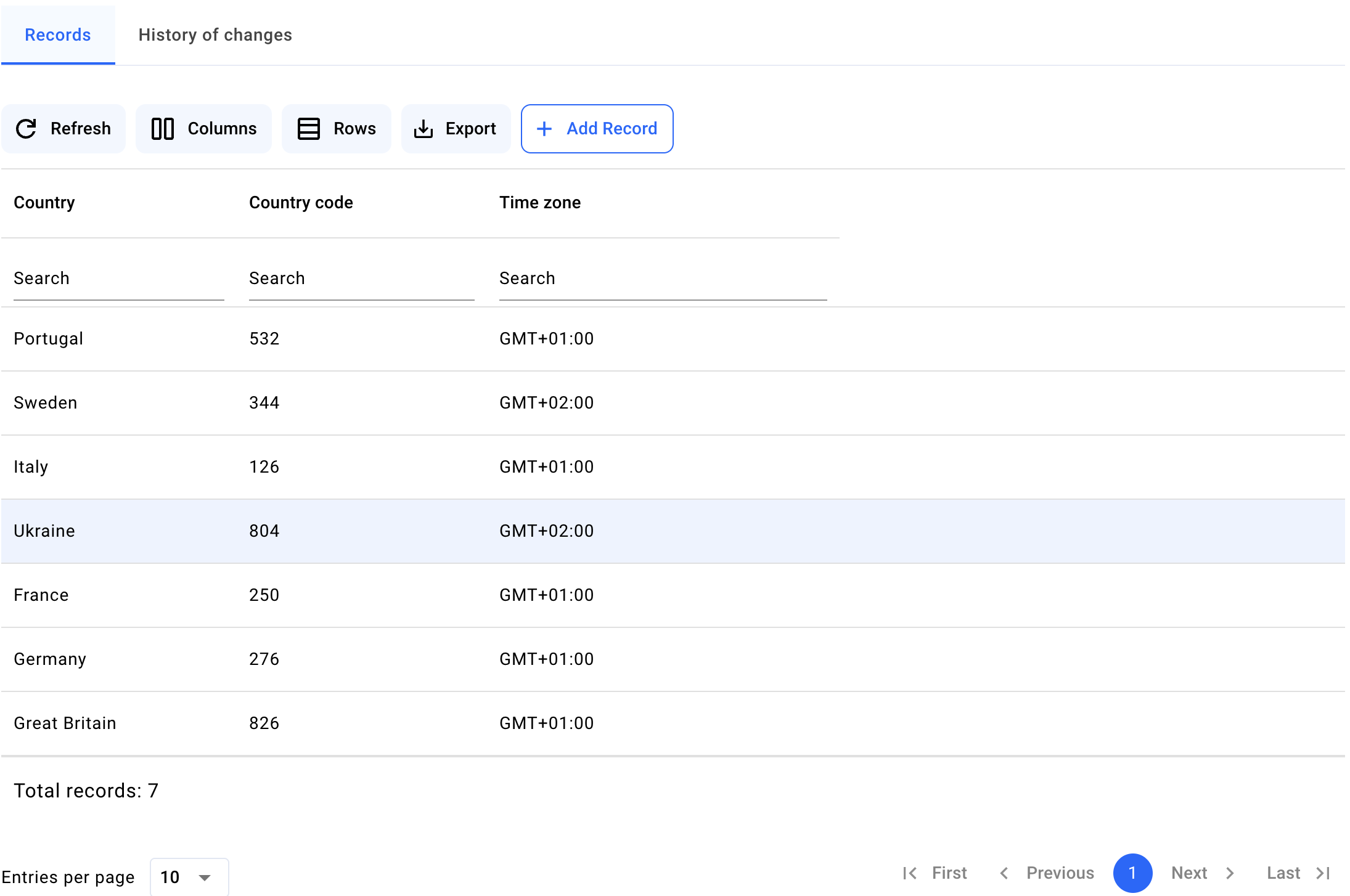The height and width of the screenshot is (896, 1350).
Task: Select the Sweden row
Action: tap(673, 403)
